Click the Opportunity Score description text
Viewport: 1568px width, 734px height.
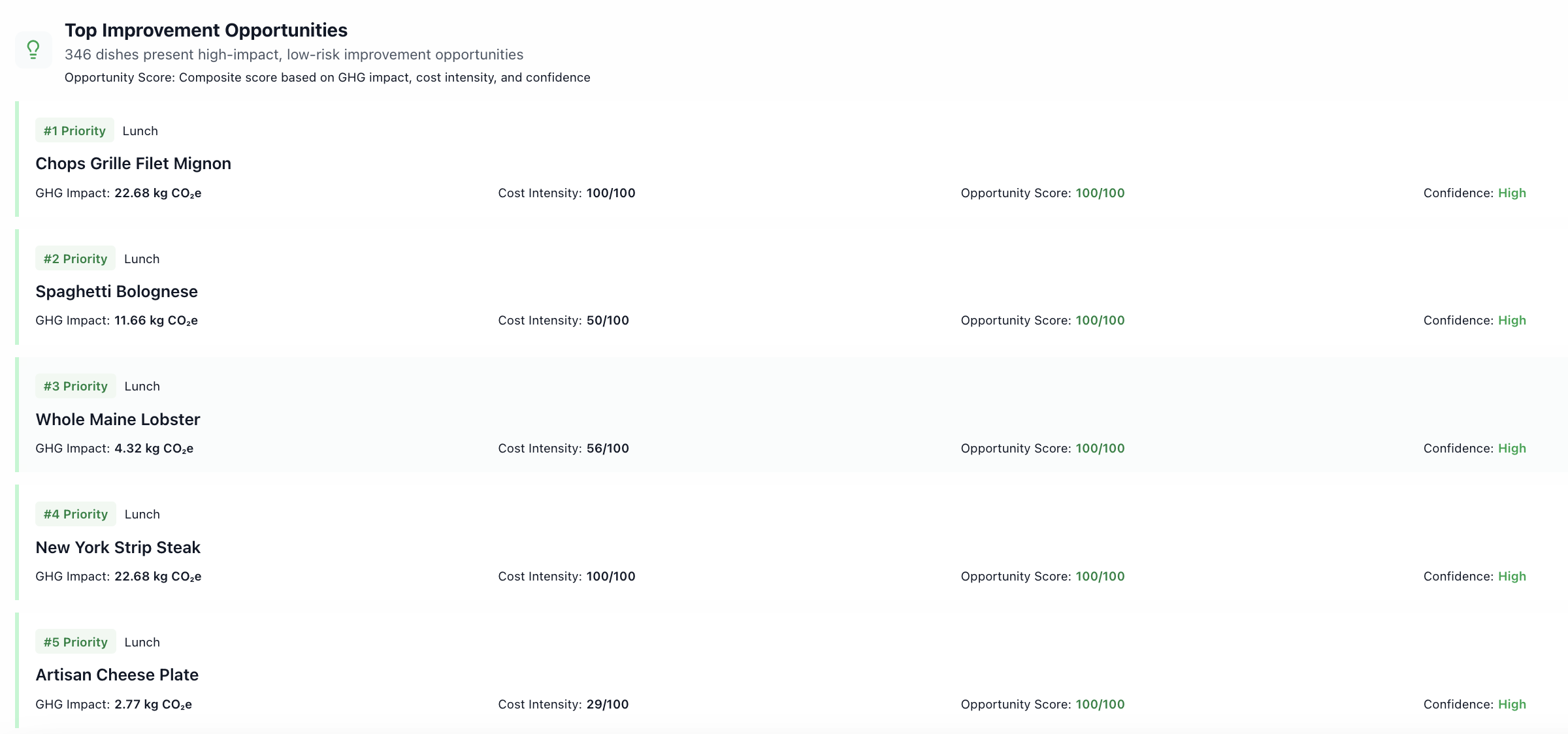(x=327, y=78)
